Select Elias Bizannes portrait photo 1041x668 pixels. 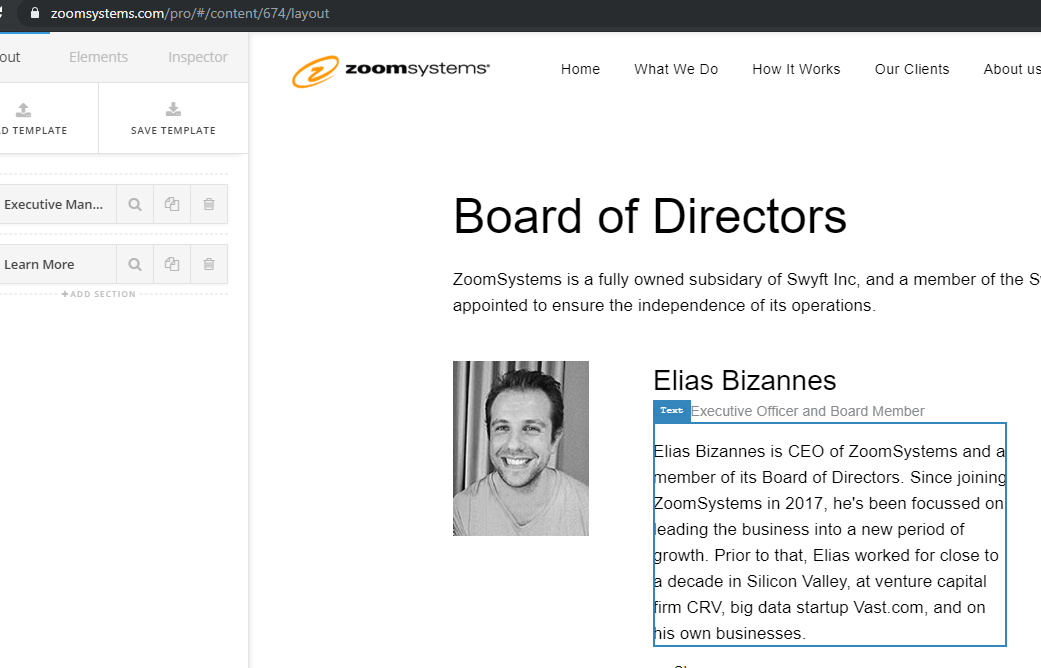520,448
